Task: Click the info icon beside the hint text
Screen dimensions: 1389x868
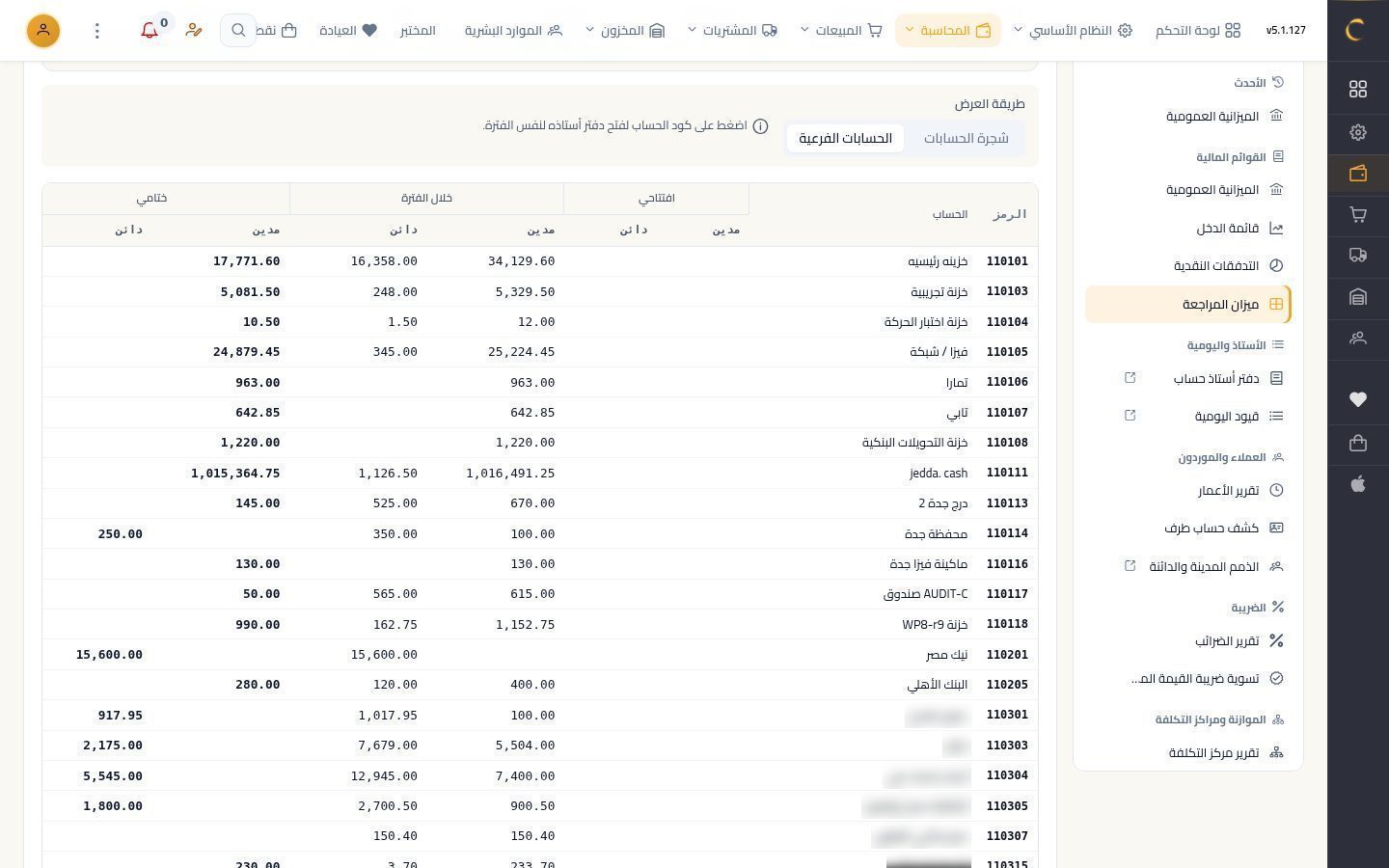Action: [760, 126]
